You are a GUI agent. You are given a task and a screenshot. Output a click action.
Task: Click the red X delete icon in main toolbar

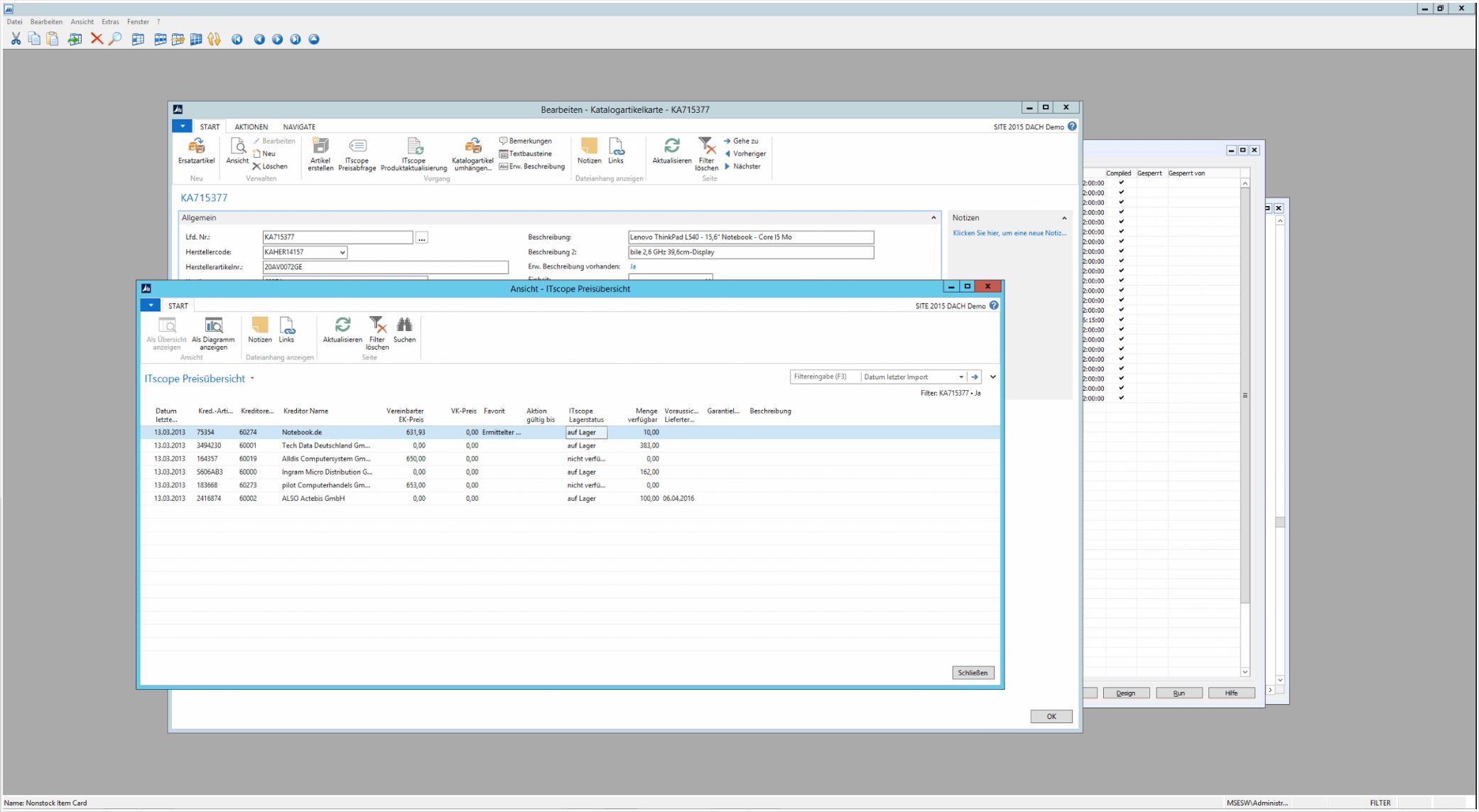[97, 40]
